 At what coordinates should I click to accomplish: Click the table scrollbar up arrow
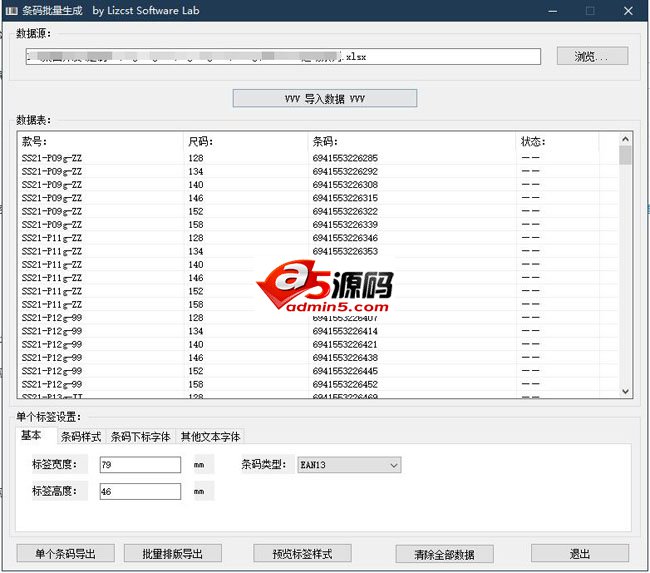tap(625, 139)
